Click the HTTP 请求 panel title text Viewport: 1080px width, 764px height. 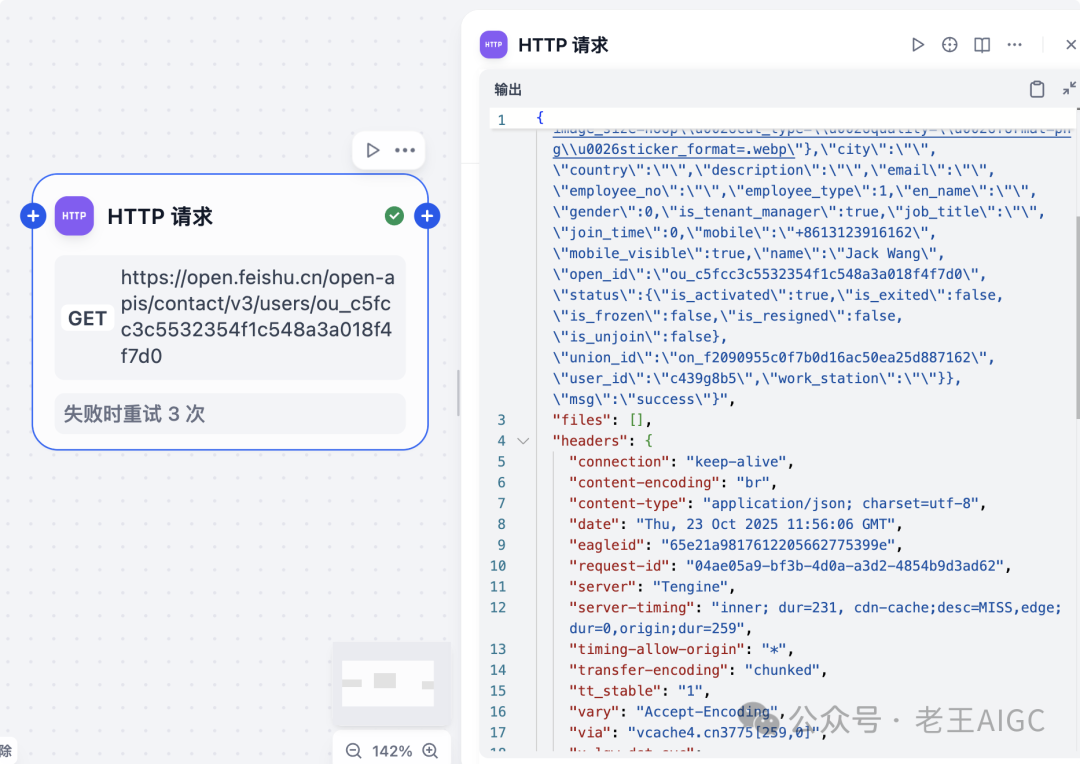(563, 45)
